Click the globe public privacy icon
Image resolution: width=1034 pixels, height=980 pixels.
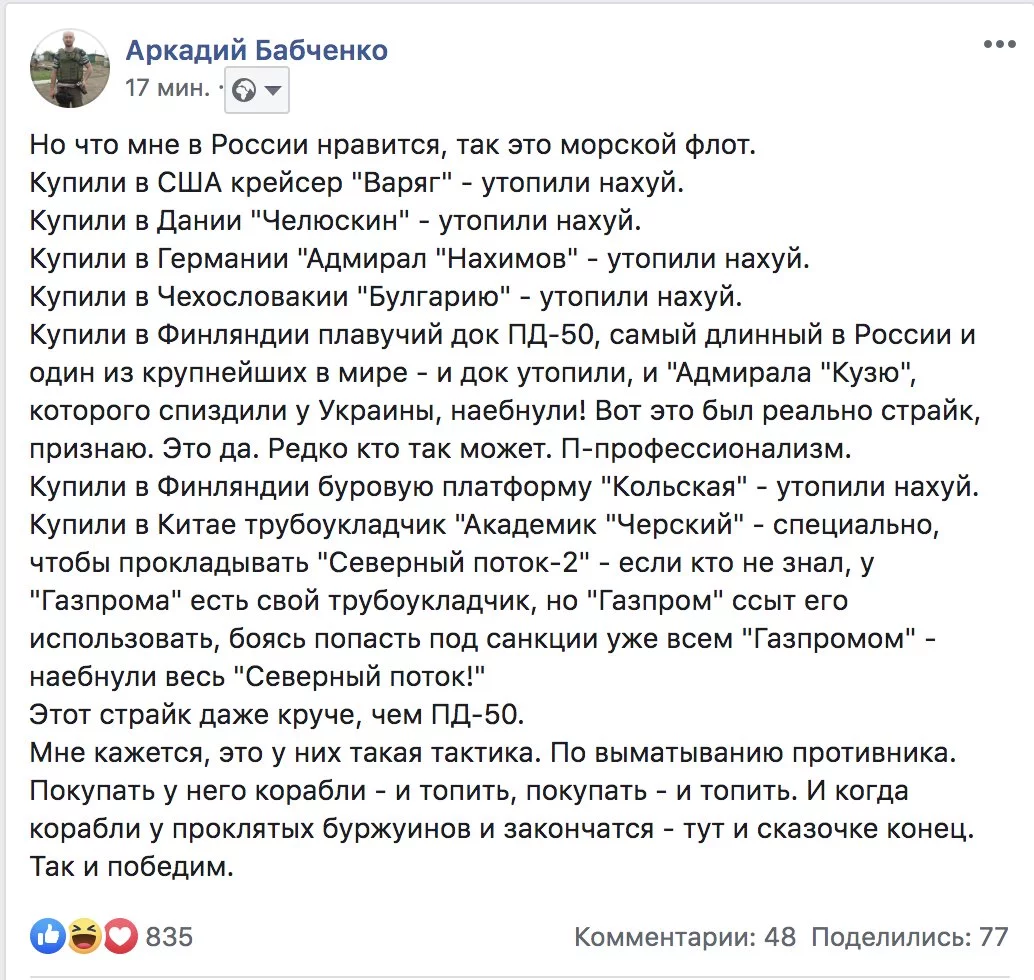point(244,90)
